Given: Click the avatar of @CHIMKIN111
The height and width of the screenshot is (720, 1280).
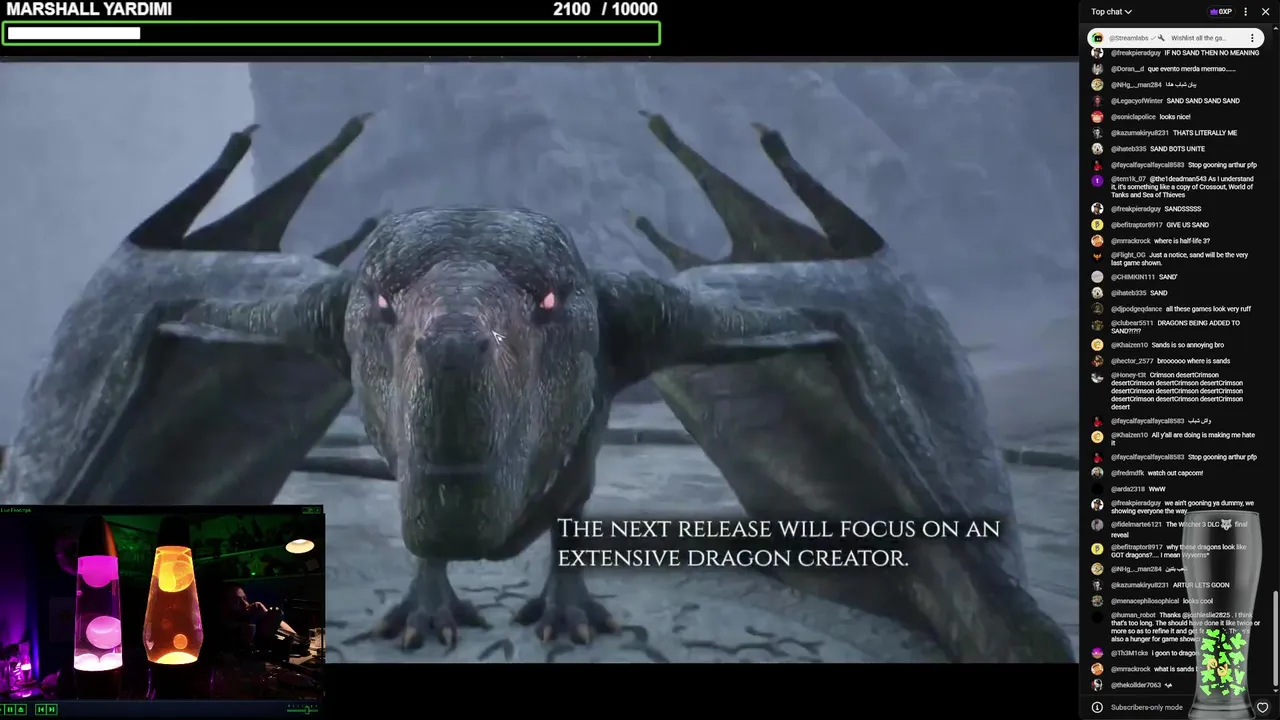Looking at the screenshot, I should coord(1097,277).
